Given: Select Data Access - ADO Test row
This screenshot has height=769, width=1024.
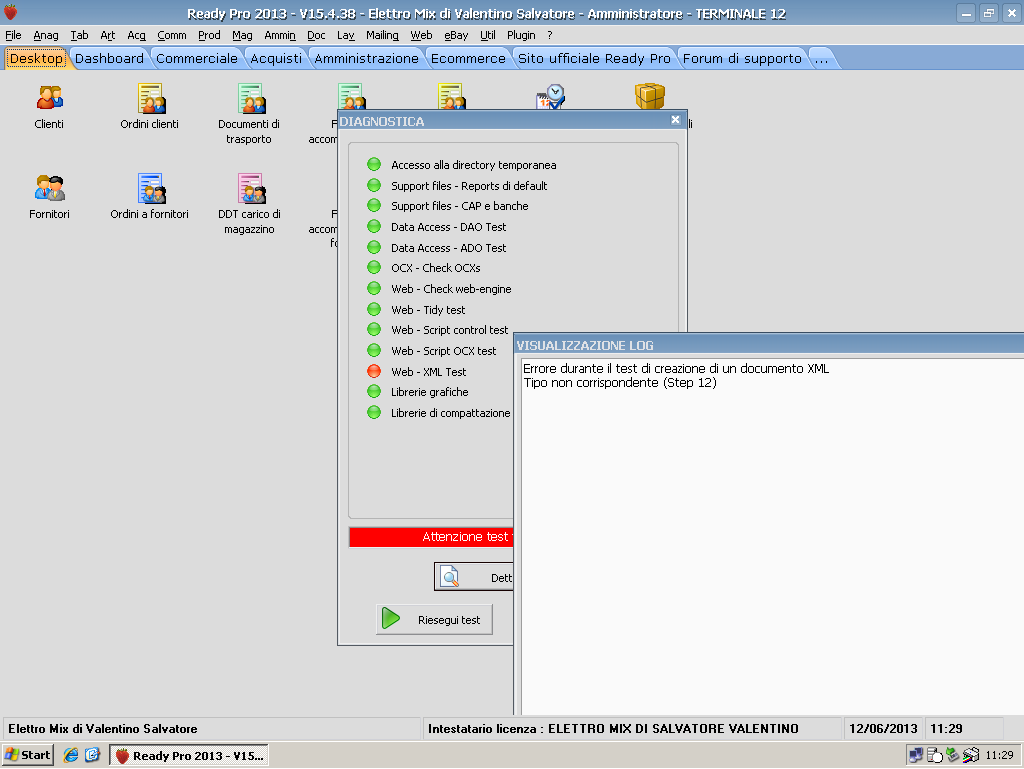Looking at the screenshot, I should (449, 248).
